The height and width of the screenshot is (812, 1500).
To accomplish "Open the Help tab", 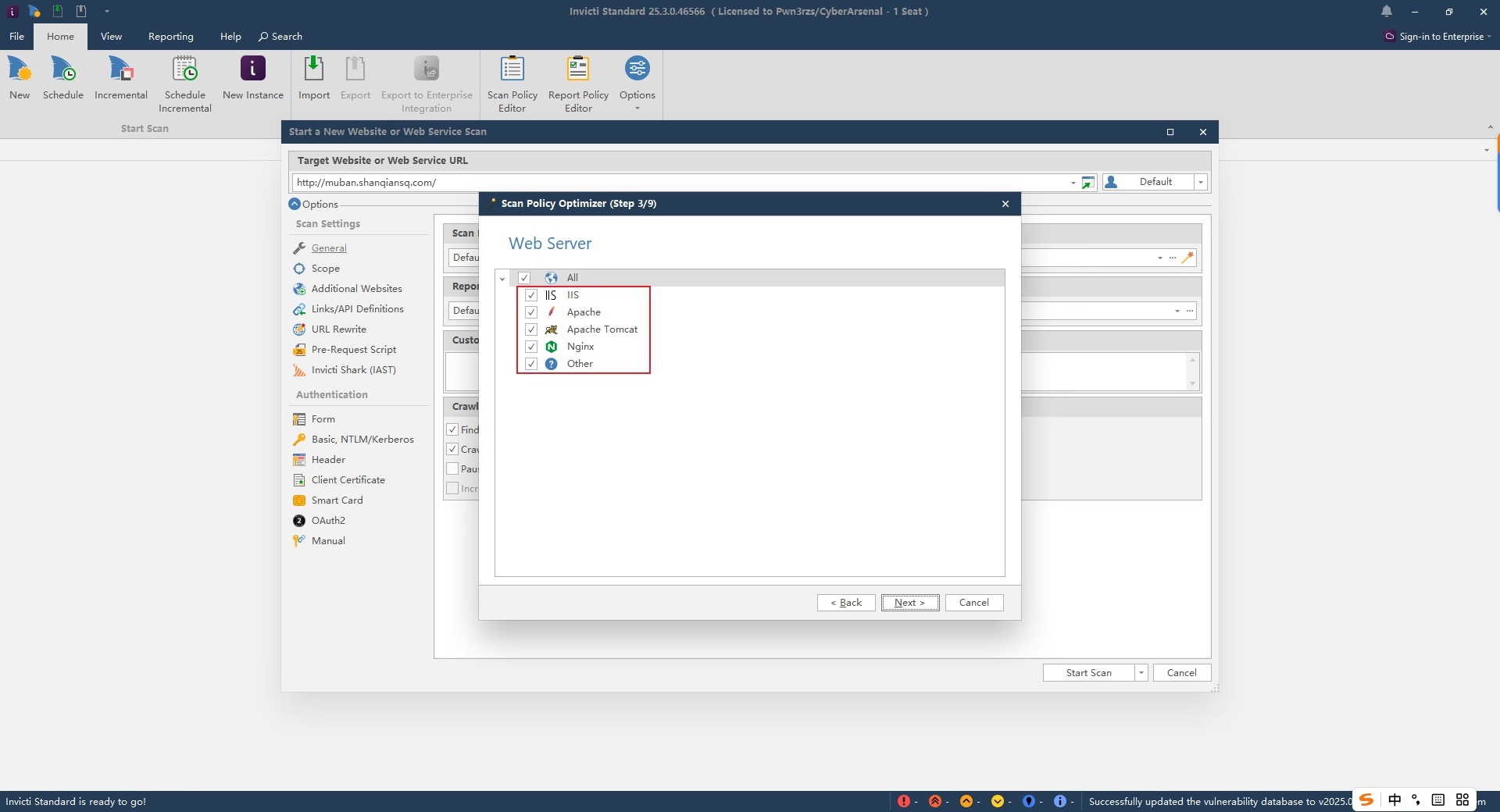I will pyautogui.click(x=230, y=36).
